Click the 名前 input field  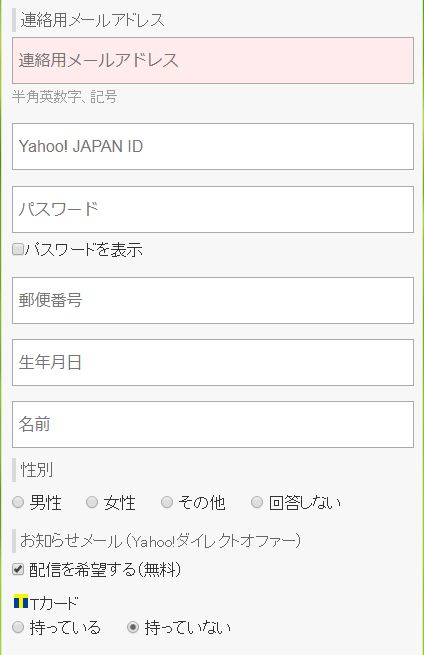click(x=213, y=424)
